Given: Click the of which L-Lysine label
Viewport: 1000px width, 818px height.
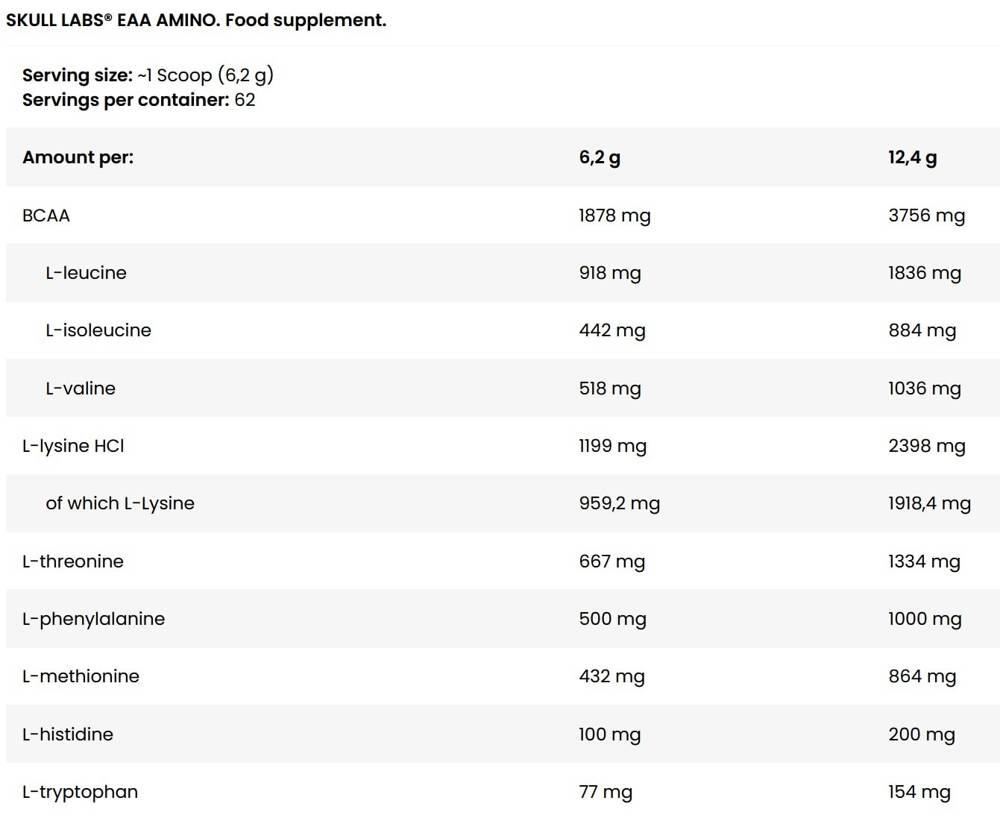Looking at the screenshot, I should click(x=120, y=503).
